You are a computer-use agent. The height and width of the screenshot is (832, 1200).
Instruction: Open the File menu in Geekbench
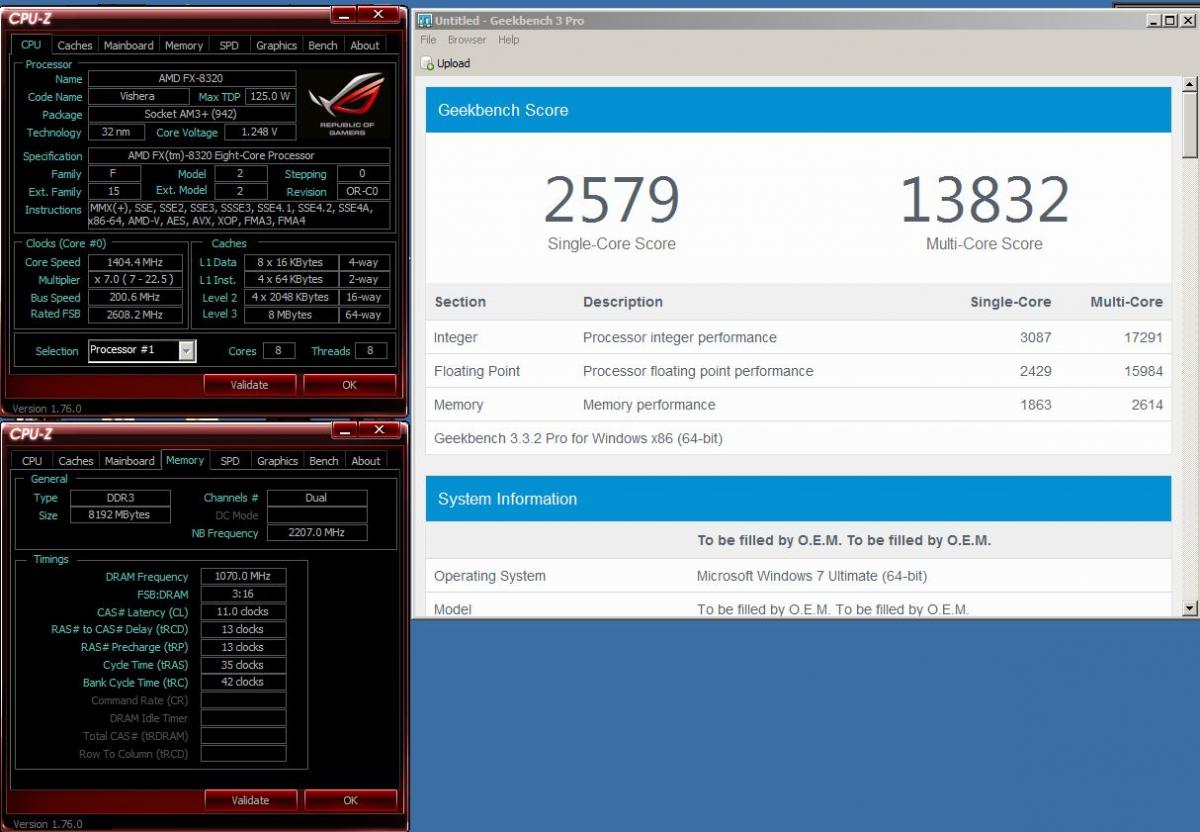[x=428, y=40]
